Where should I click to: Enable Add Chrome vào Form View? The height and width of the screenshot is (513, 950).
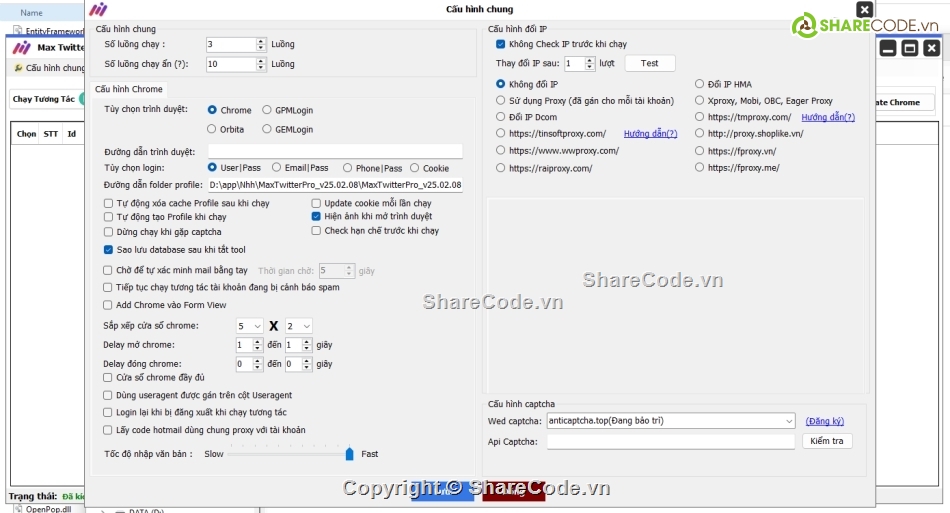108,305
